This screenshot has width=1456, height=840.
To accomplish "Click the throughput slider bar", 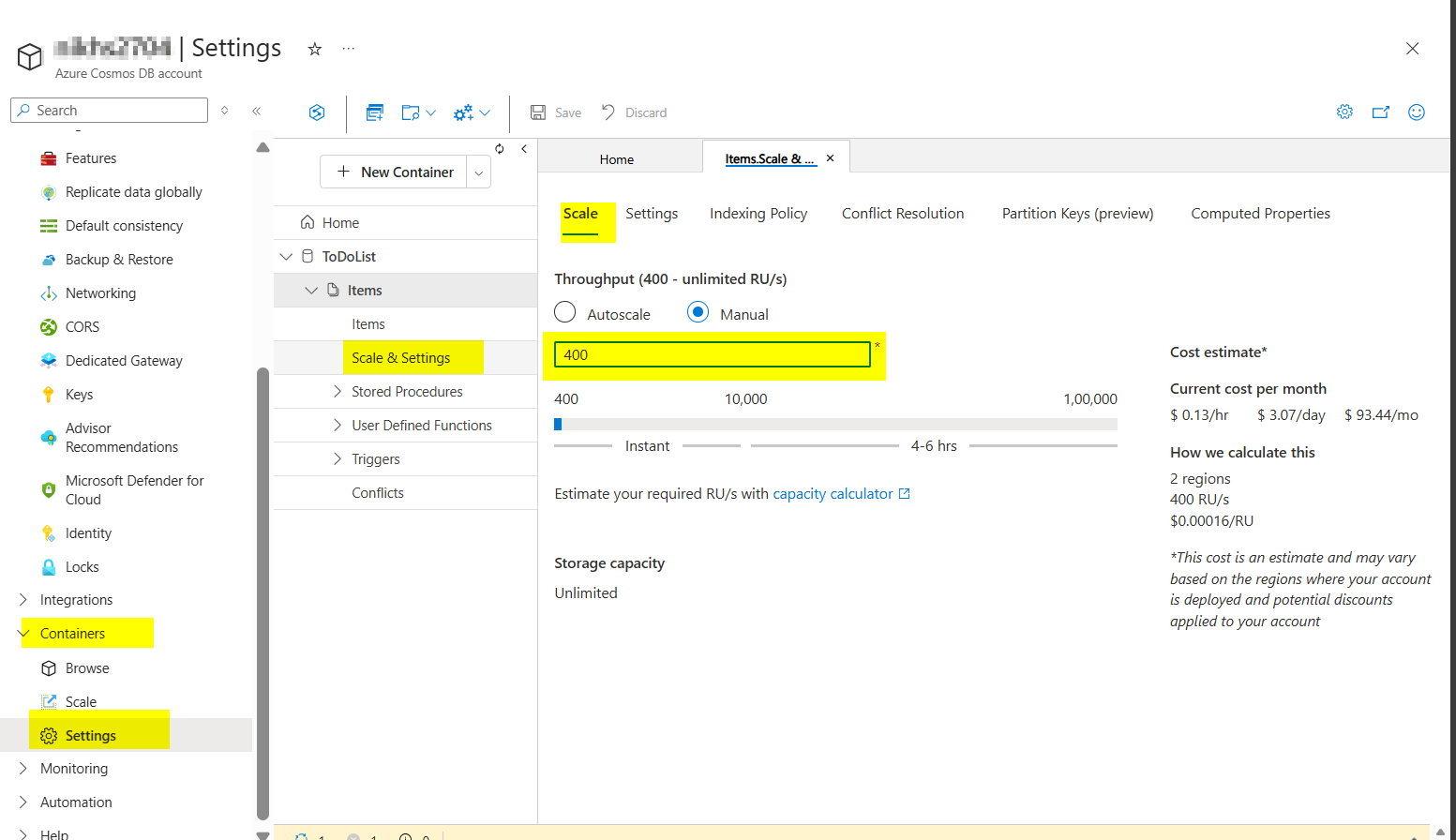I will [835, 425].
